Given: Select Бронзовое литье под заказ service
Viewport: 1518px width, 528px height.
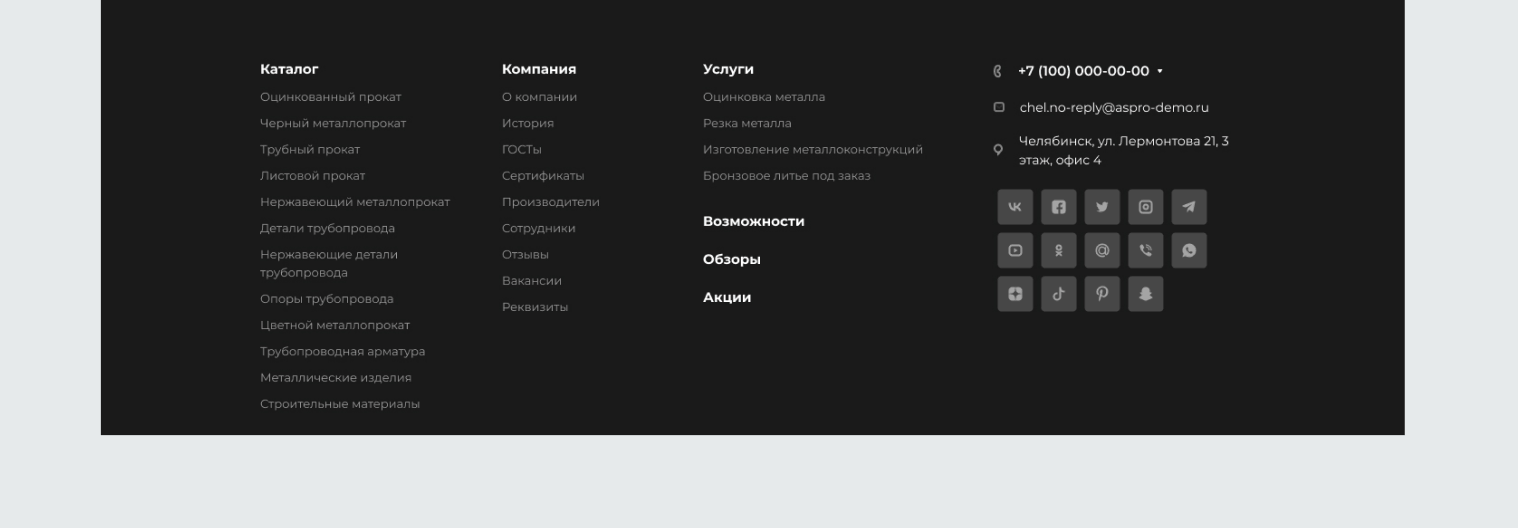Looking at the screenshot, I should point(787,176).
